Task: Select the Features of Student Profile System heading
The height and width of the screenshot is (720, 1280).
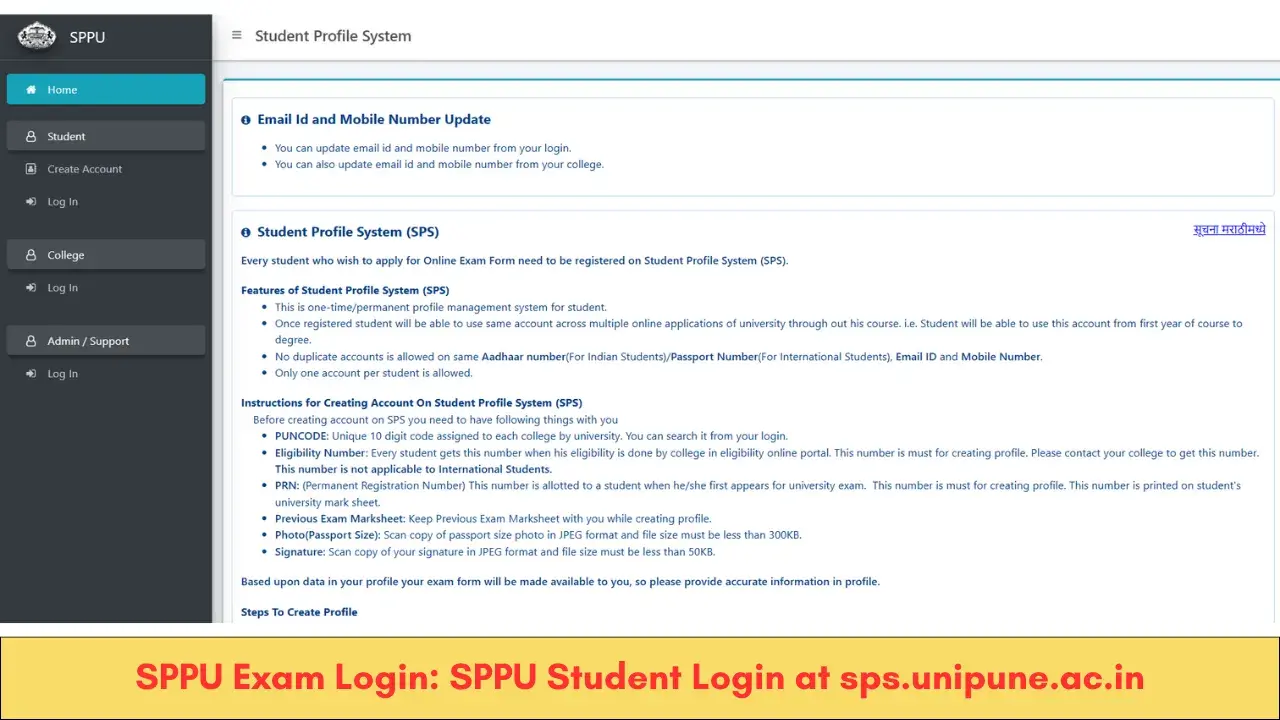Action: tap(345, 290)
